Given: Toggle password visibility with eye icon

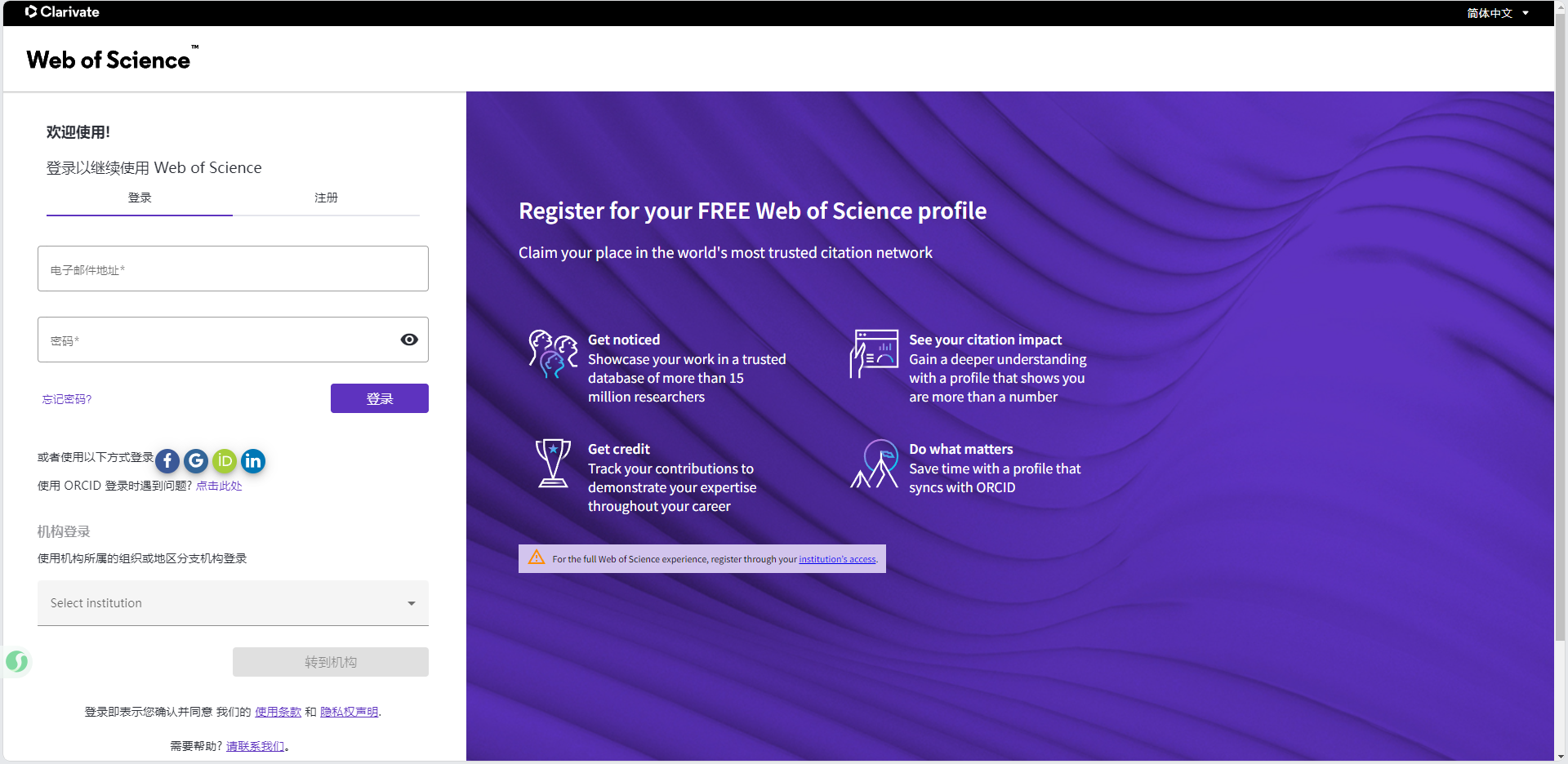Looking at the screenshot, I should click(x=409, y=340).
